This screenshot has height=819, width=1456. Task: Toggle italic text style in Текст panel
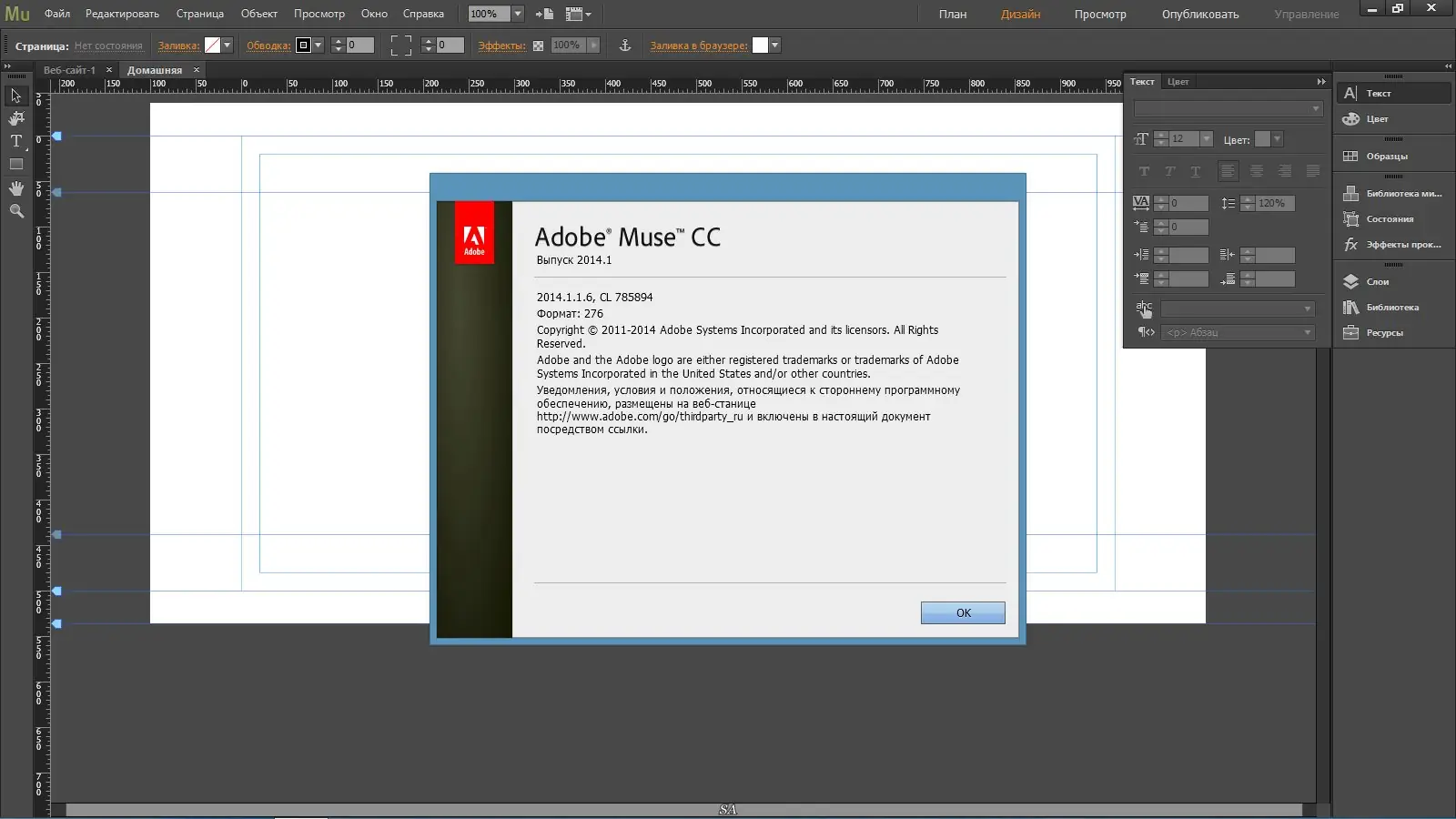tap(1169, 171)
